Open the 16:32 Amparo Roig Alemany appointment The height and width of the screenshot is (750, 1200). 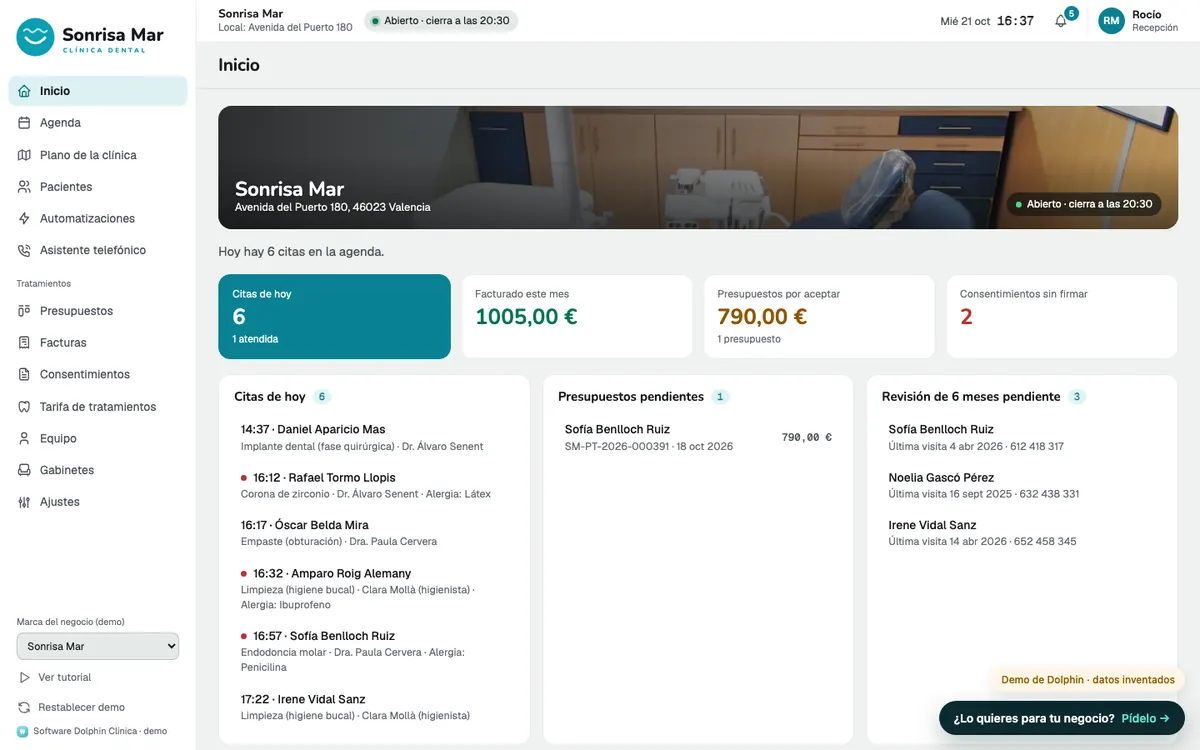pyautogui.click(x=374, y=589)
